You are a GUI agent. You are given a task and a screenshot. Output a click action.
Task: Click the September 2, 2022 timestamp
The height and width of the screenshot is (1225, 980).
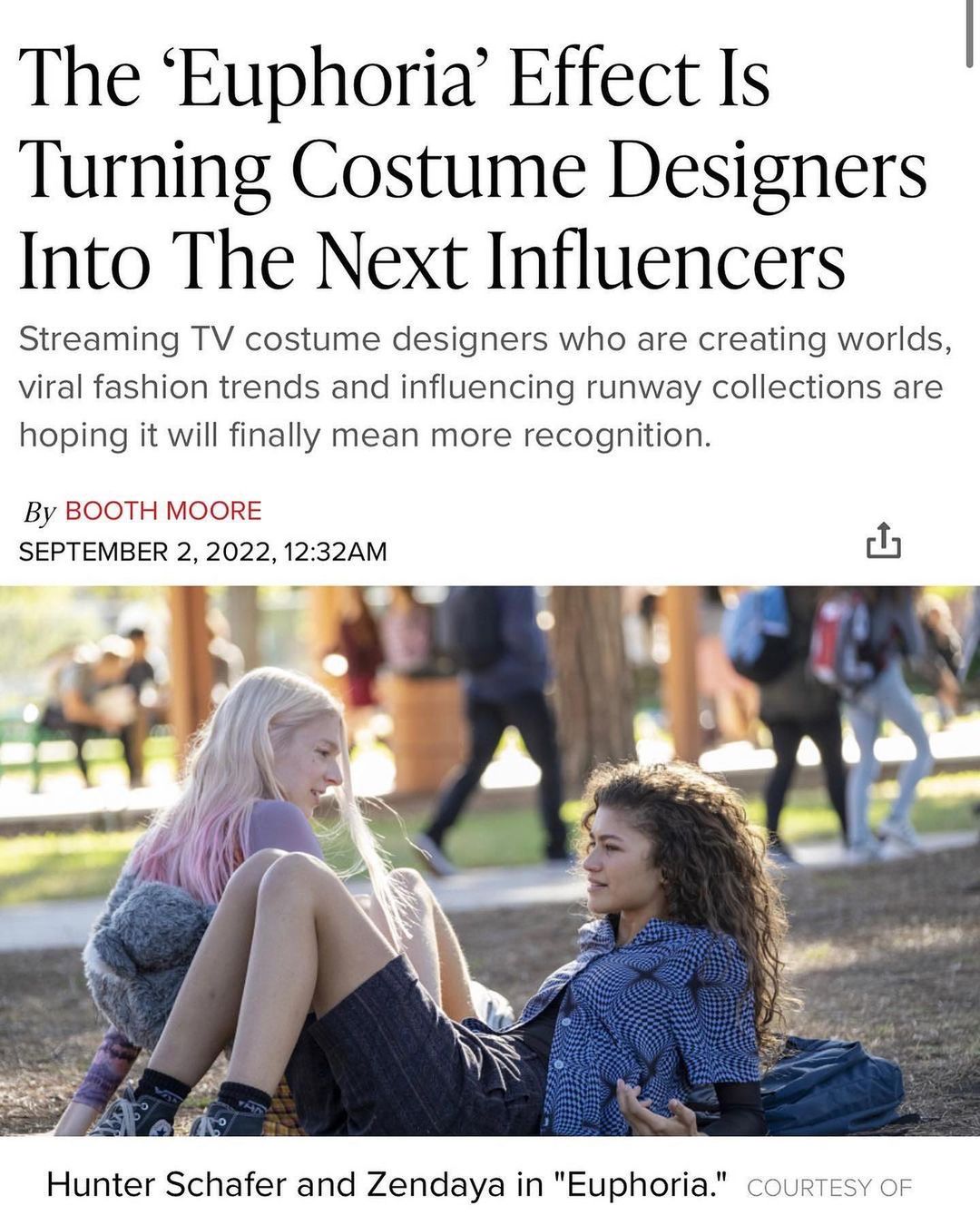(202, 552)
